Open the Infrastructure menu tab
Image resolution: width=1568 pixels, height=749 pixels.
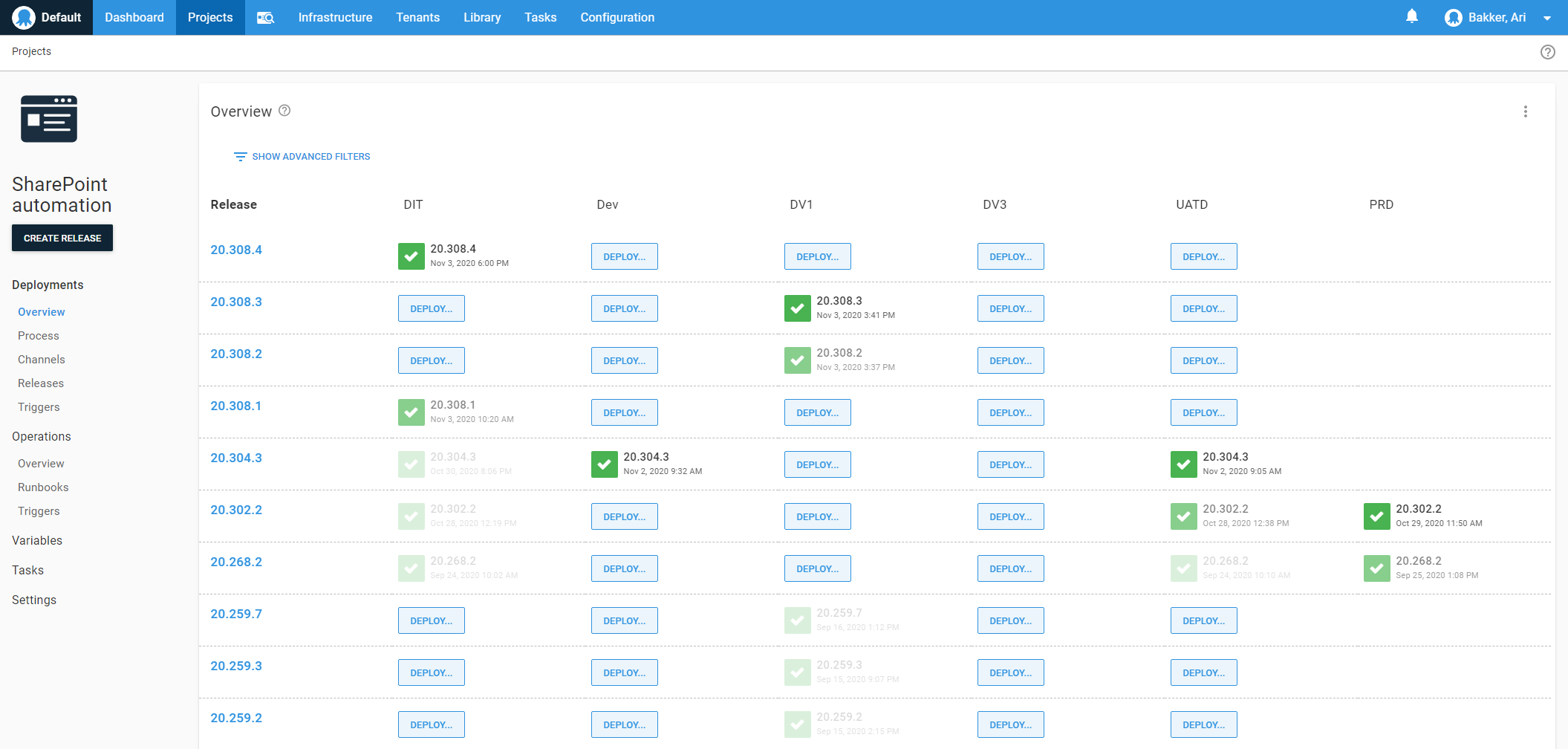click(x=335, y=18)
